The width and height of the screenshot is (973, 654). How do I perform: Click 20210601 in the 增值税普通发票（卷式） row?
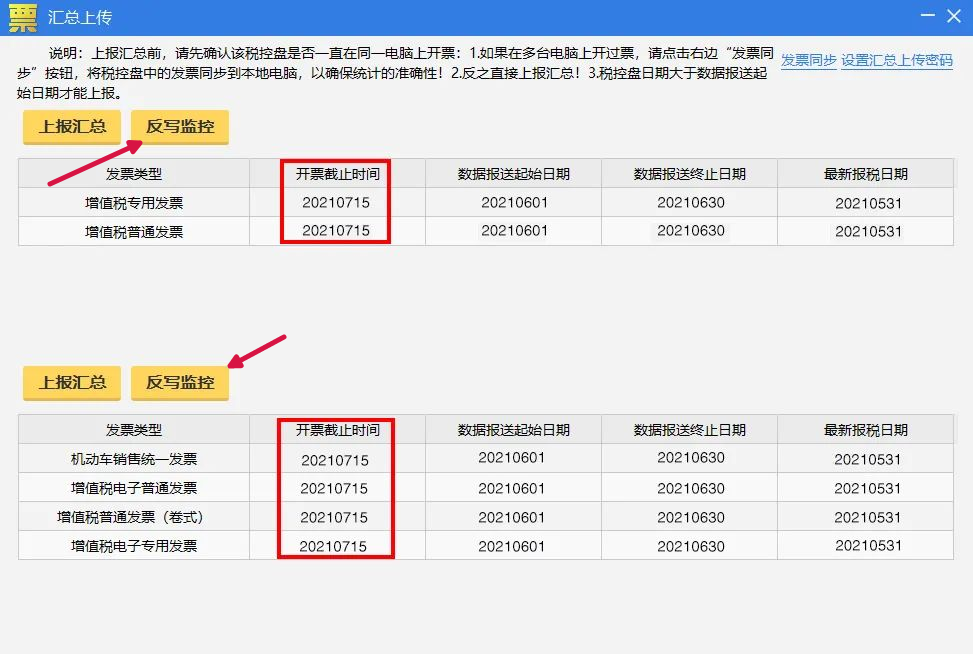pyautogui.click(x=511, y=517)
